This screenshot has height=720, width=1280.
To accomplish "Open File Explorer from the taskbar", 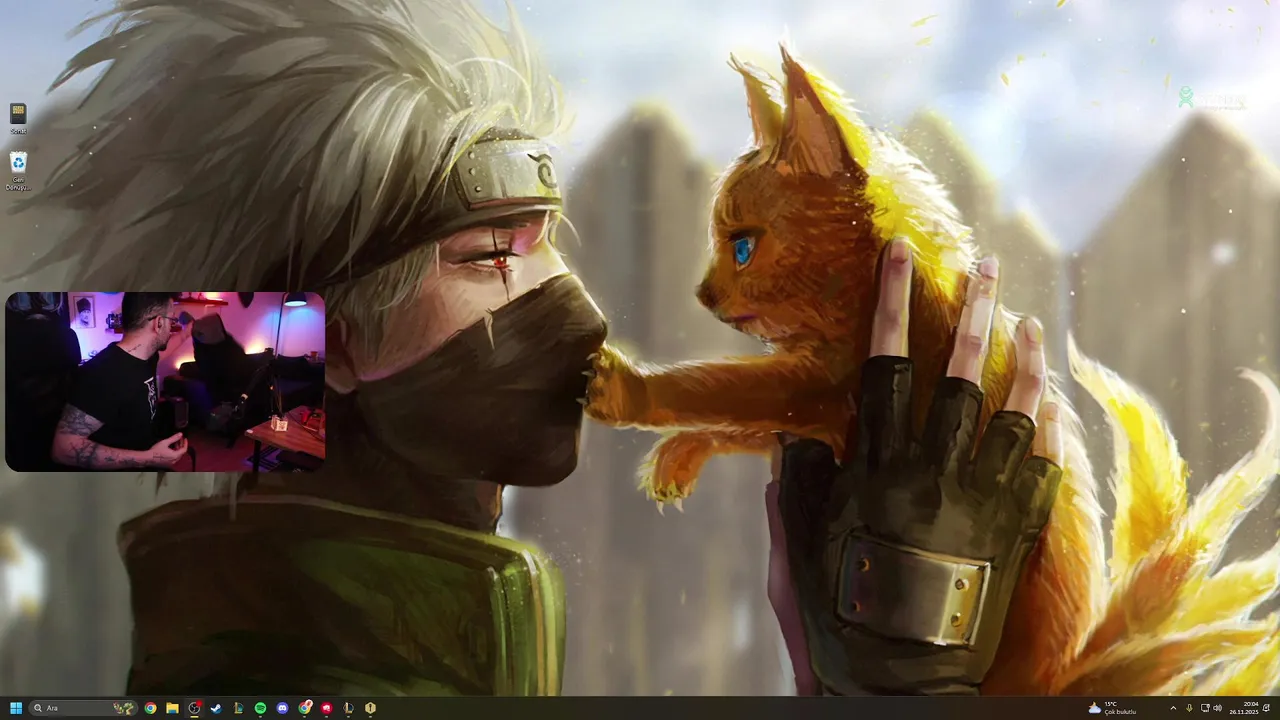I will [172, 708].
